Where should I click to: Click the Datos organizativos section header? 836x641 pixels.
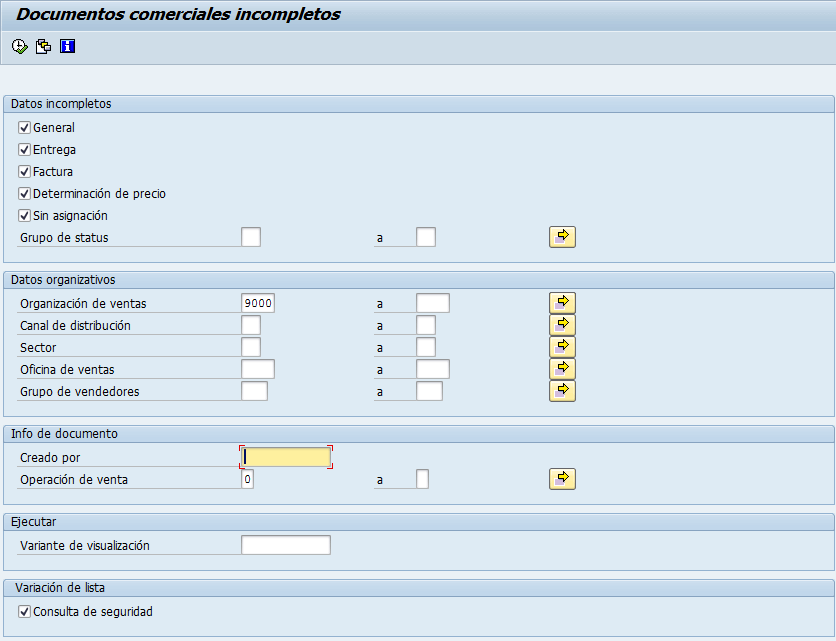tap(63, 279)
